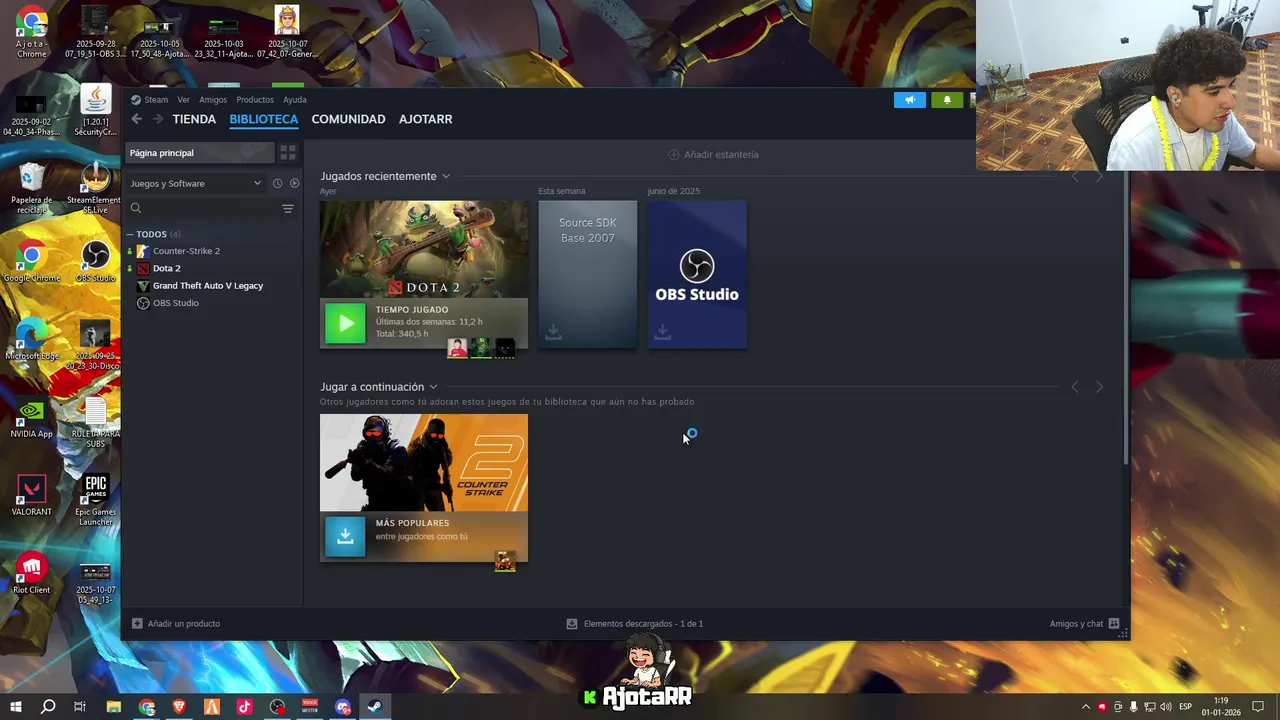
Task: Open the Riot Client desktop shortcut
Action: pos(31,574)
